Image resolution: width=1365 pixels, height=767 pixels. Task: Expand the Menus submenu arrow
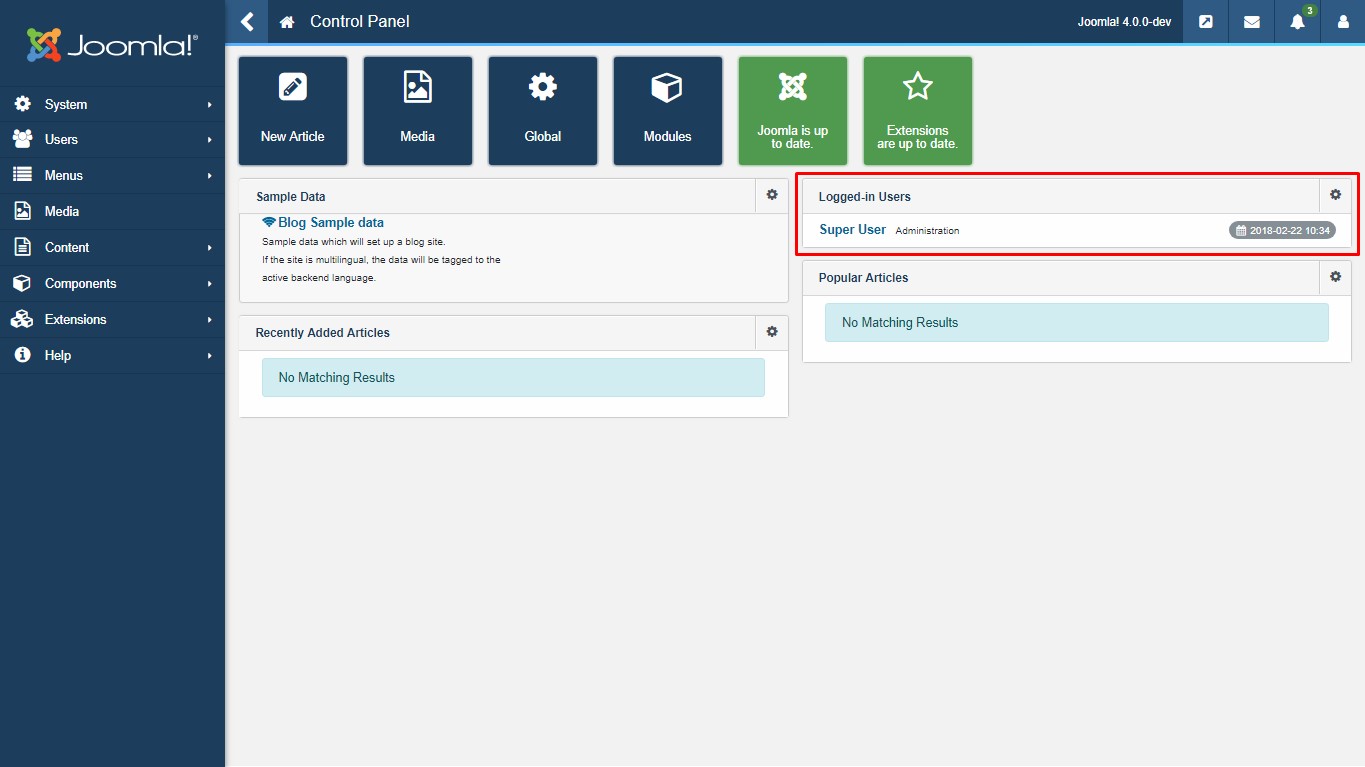[210, 176]
